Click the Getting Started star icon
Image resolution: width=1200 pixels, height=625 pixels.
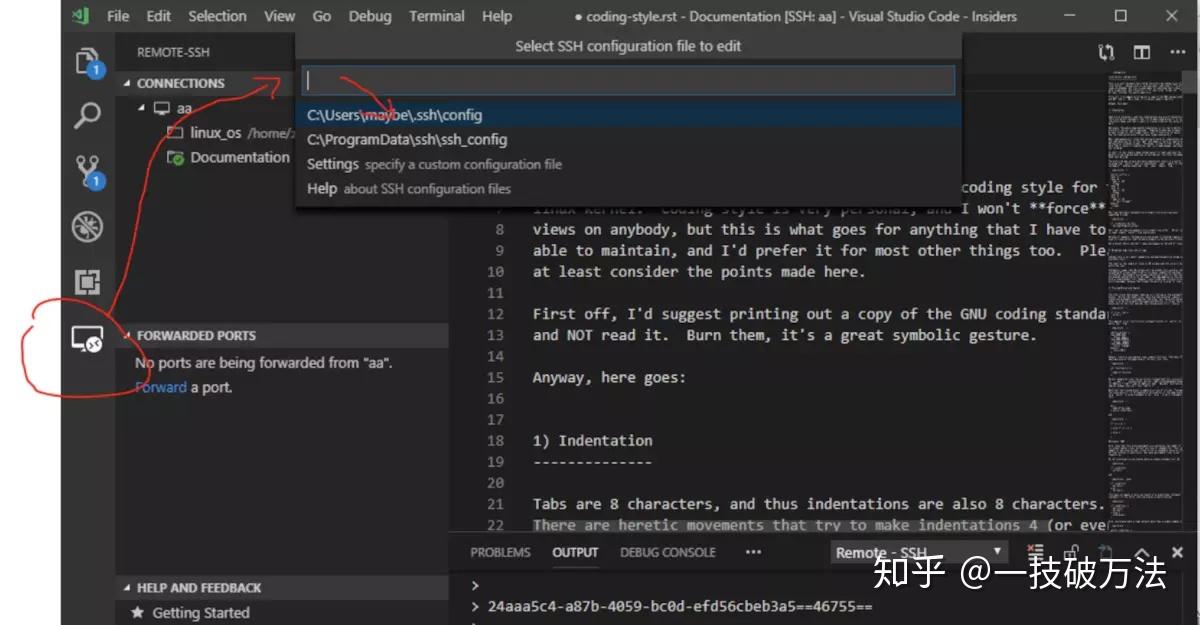138,613
